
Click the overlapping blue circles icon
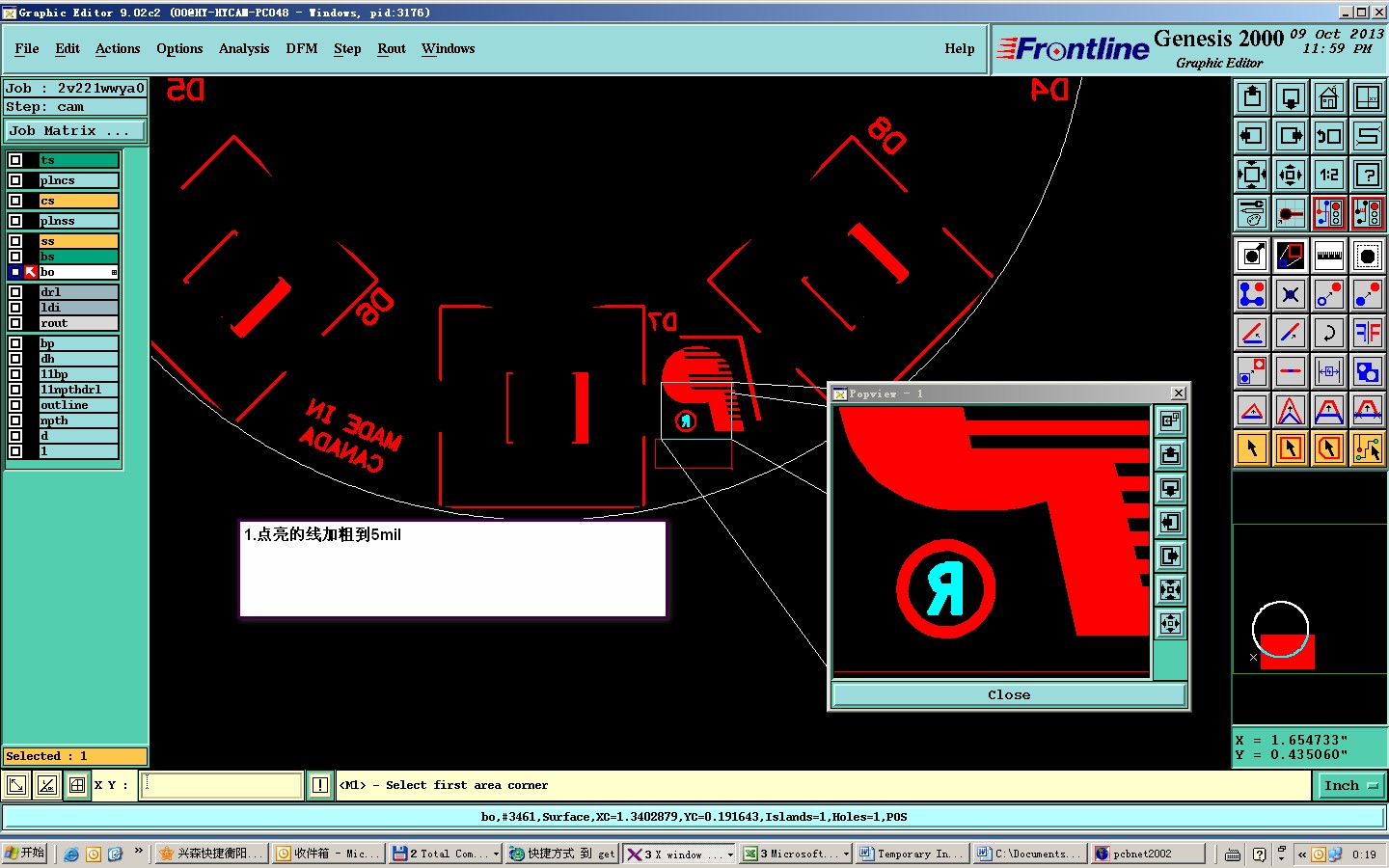(1368, 371)
